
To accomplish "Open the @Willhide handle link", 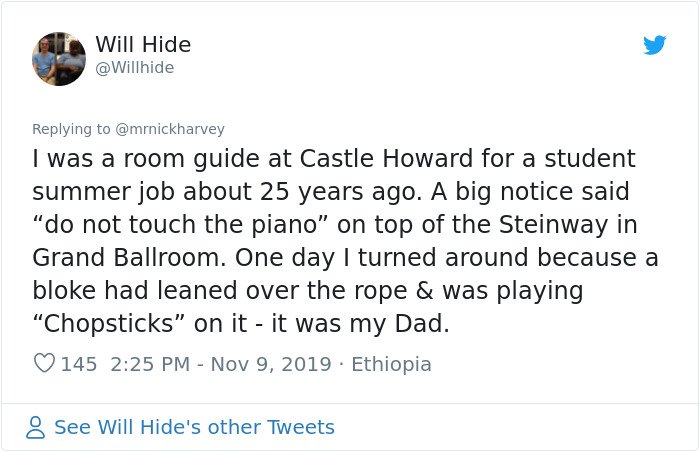I will [x=134, y=67].
